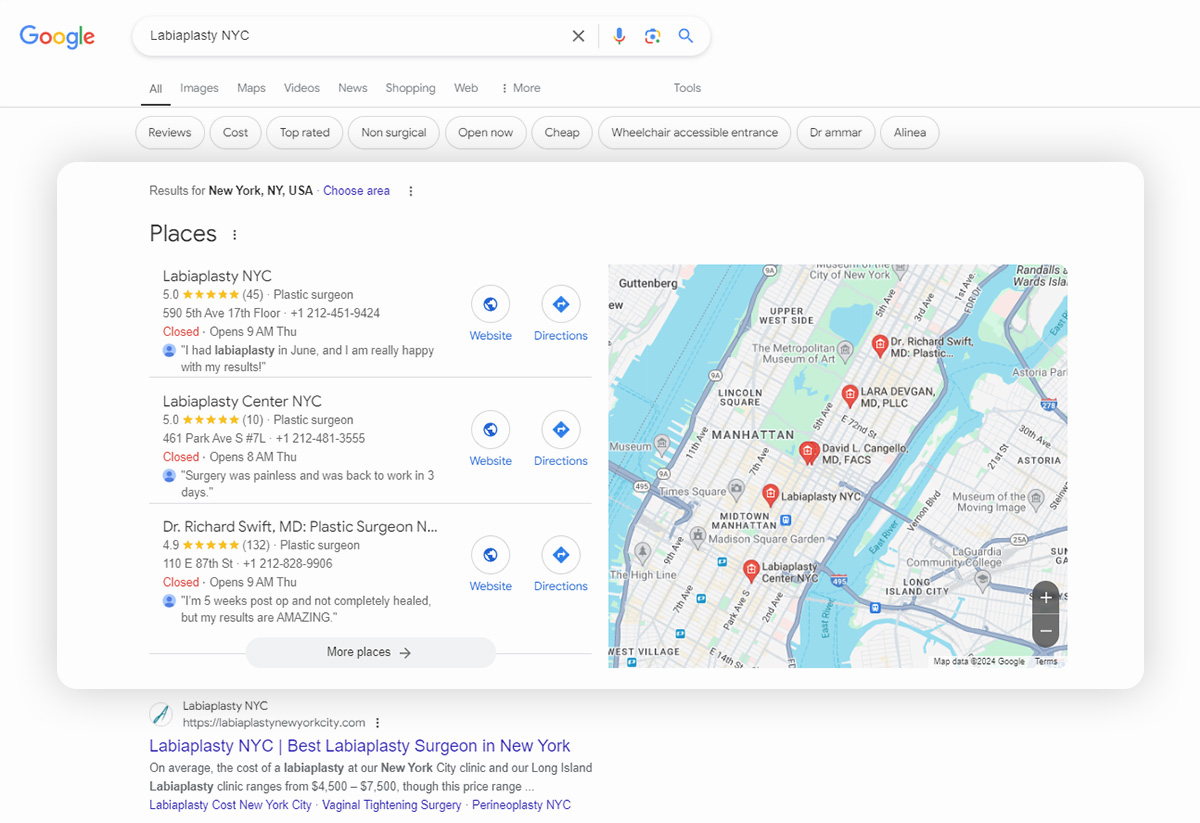
Task: Apply the Wheelchair accessible entrance filter chip
Action: [695, 133]
